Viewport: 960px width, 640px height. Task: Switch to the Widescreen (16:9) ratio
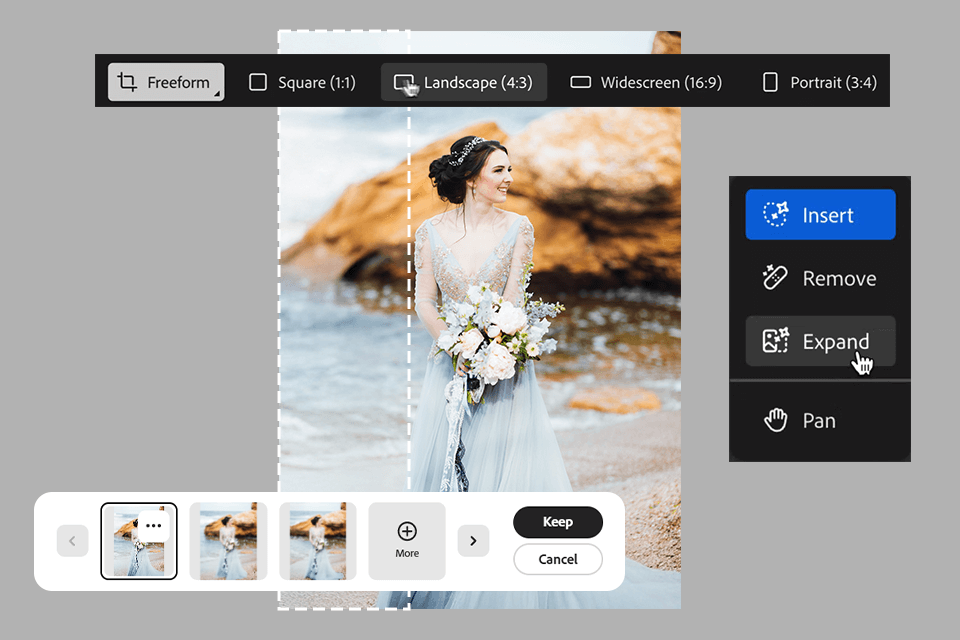(646, 82)
